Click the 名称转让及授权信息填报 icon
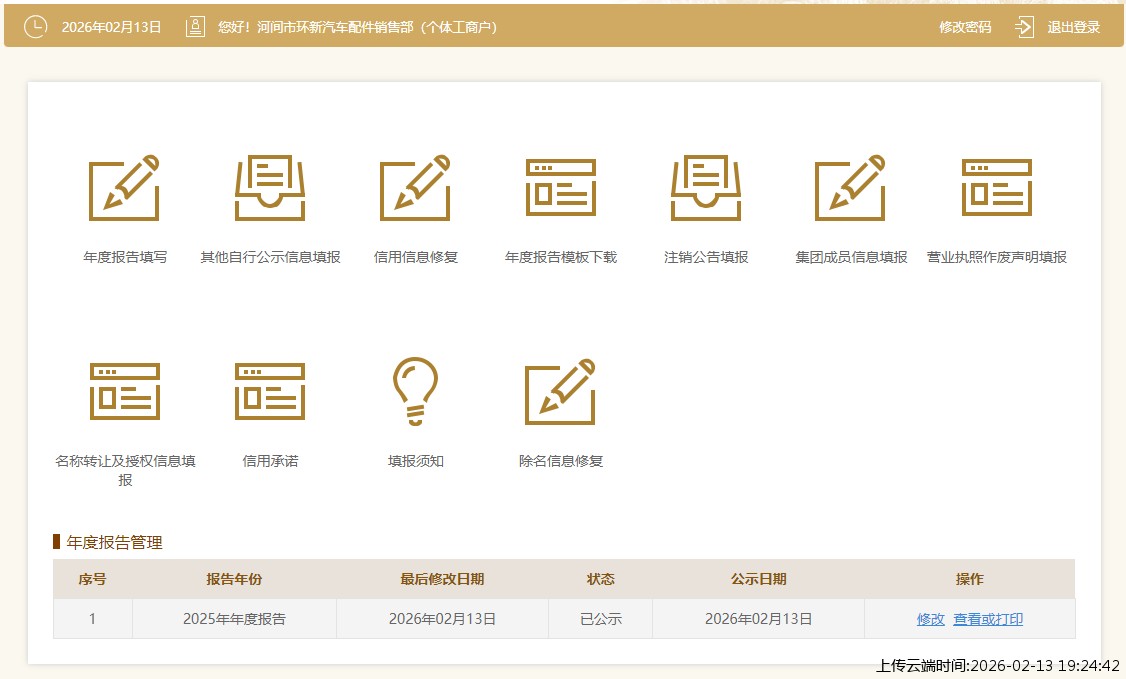This screenshot has width=1126, height=679. click(125, 392)
